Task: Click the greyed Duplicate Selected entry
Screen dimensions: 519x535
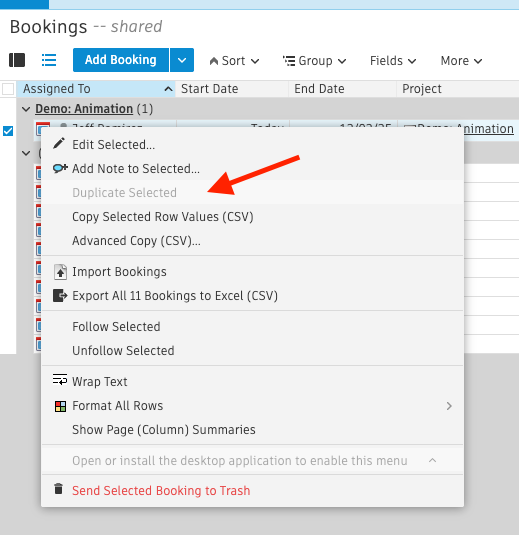Action: point(252,192)
